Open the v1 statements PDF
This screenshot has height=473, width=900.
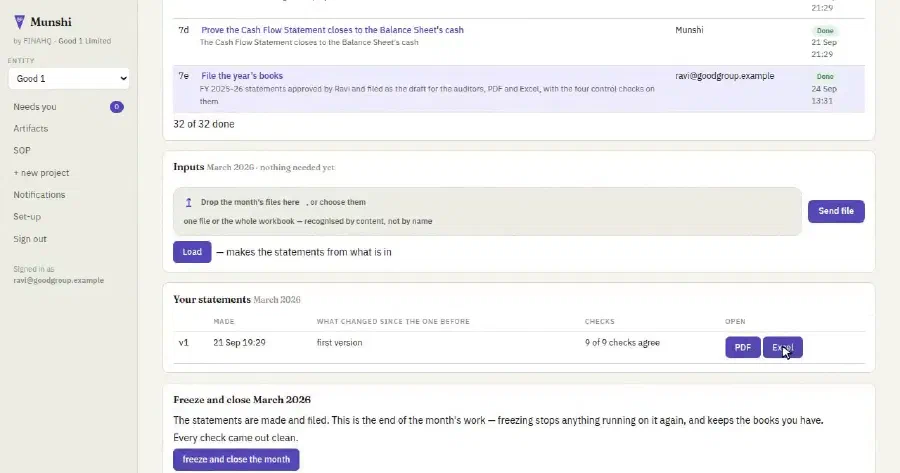(743, 347)
